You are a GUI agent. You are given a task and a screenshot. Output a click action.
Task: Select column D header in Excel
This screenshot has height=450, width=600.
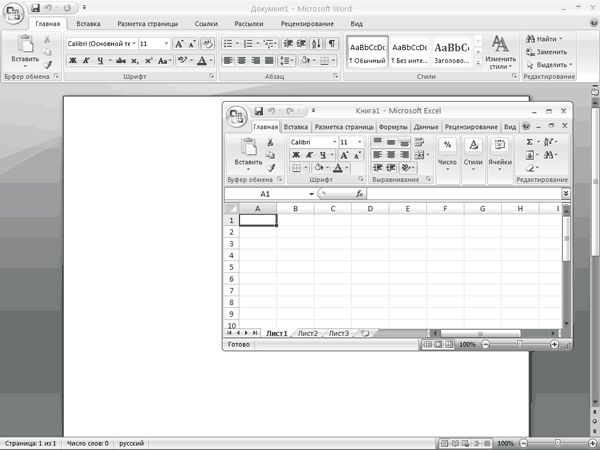point(370,209)
